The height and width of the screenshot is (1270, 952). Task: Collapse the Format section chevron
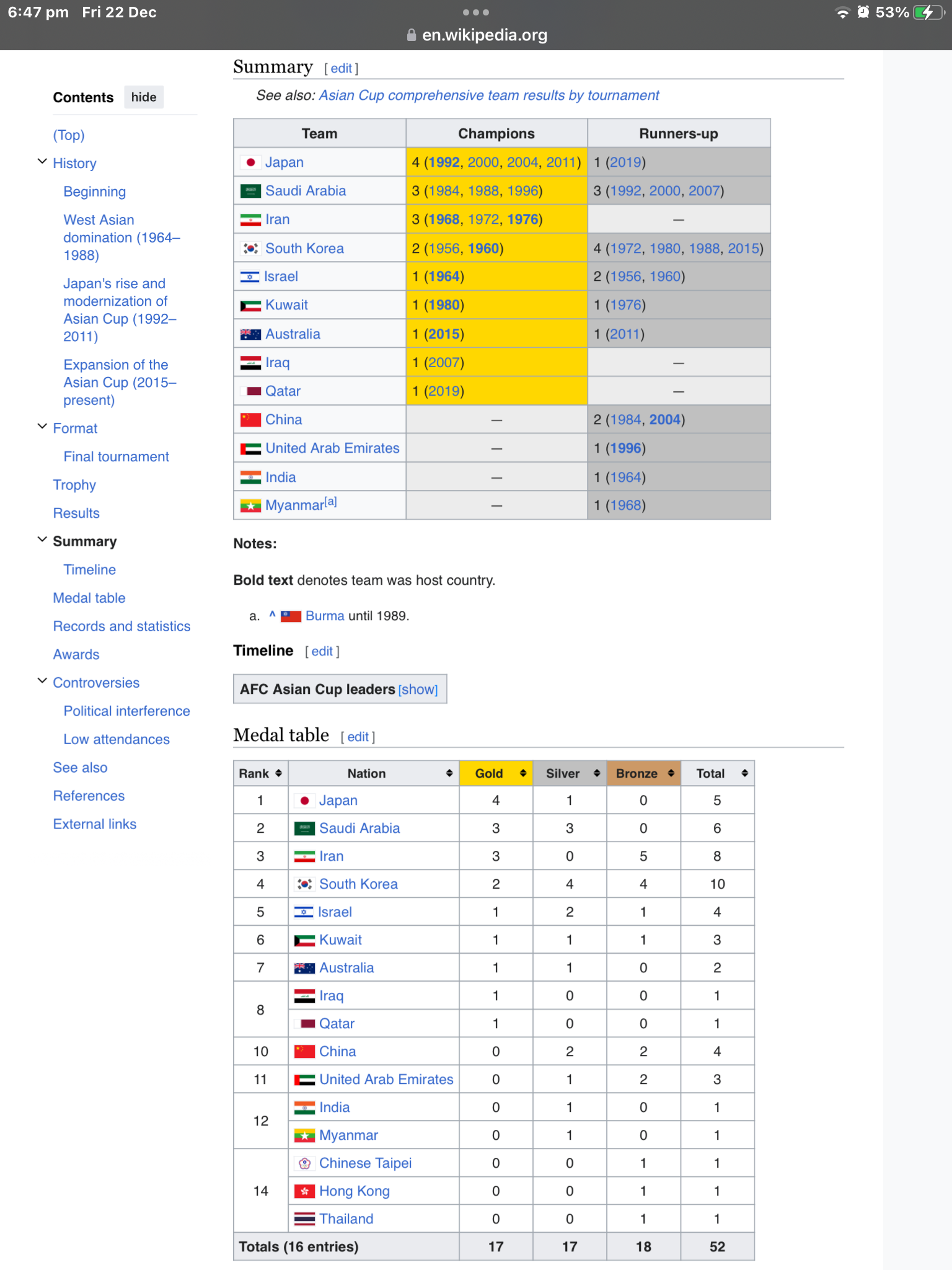pyautogui.click(x=42, y=427)
